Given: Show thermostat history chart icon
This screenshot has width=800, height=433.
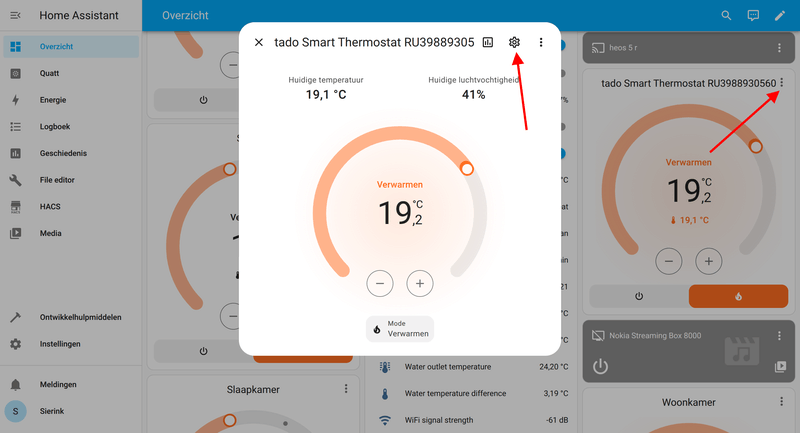Looking at the screenshot, I should tap(488, 42).
